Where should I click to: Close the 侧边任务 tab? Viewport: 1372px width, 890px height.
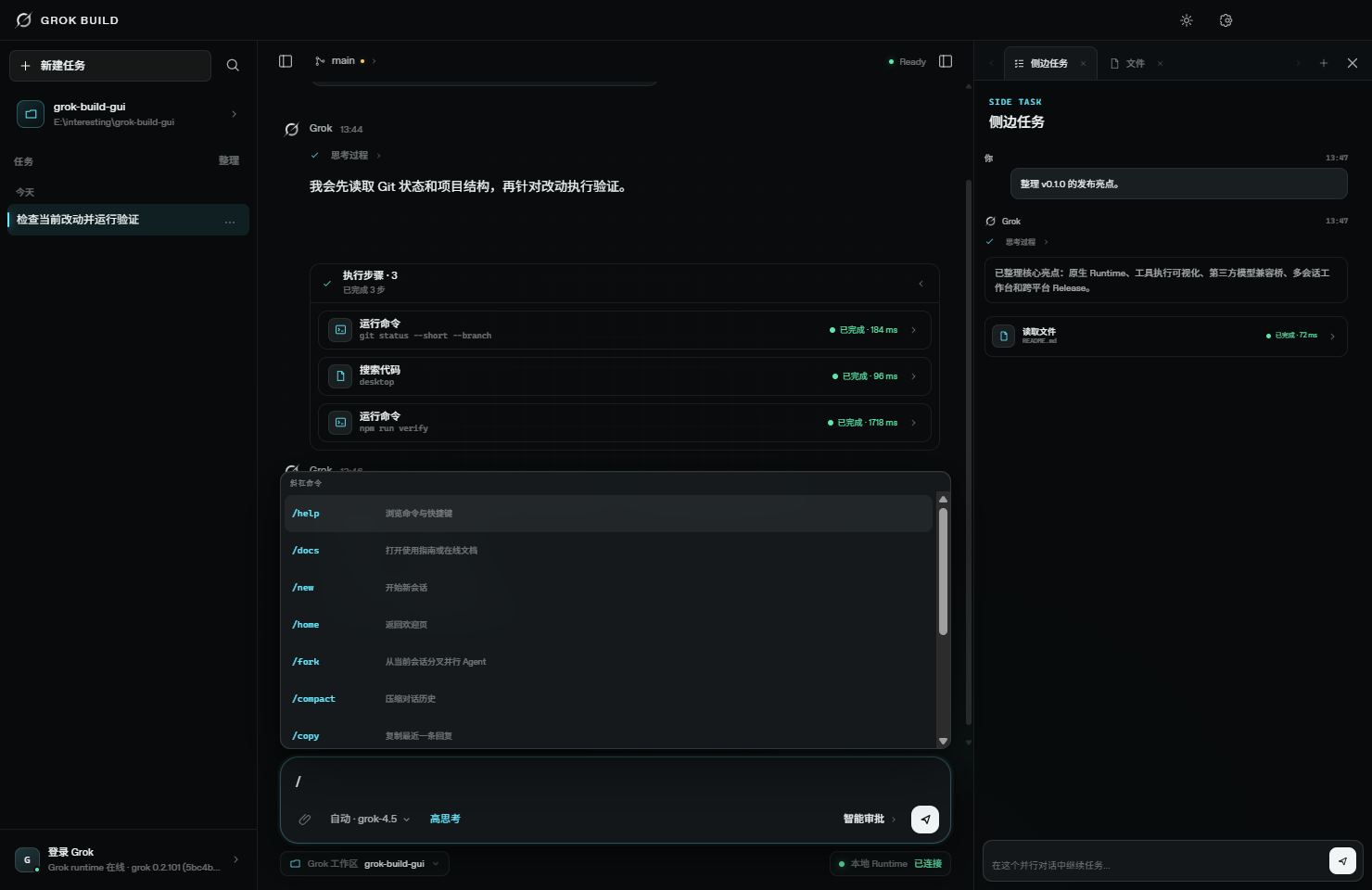coord(1083,64)
